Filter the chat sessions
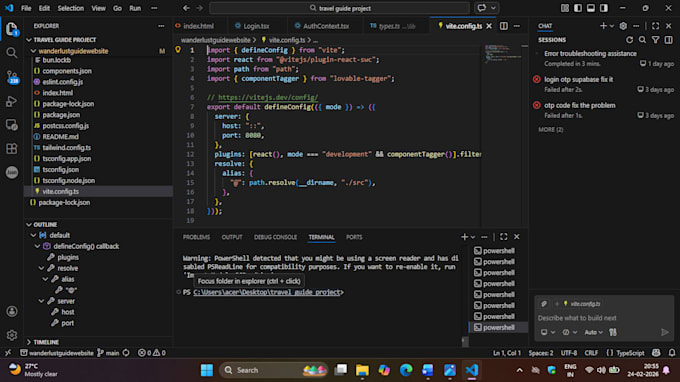The width and height of the screenshot is (680, 382). point(655,40)
